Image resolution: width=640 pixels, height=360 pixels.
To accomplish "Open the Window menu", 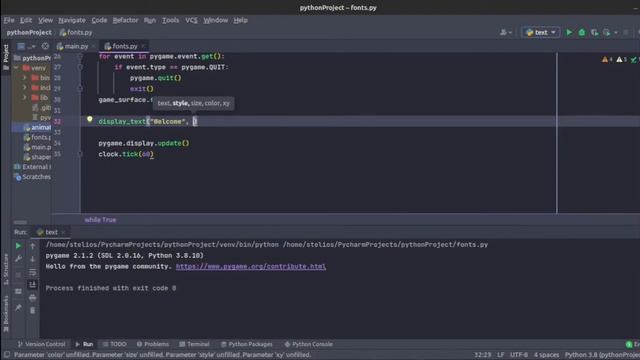I will click(216, 20).
